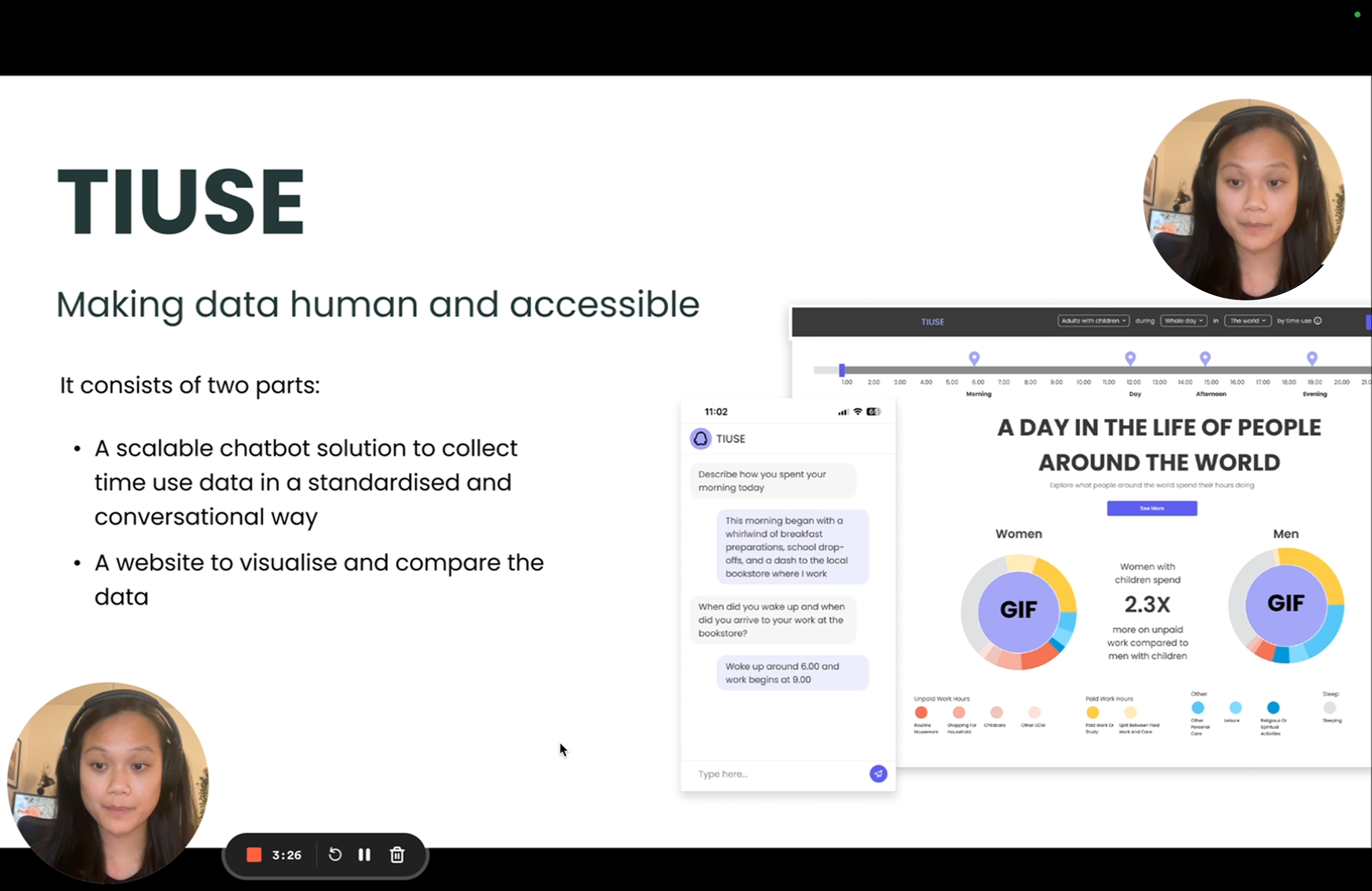1372x891 pixels.
Task: Click the blue timeline slider handle
Action: 842,370
